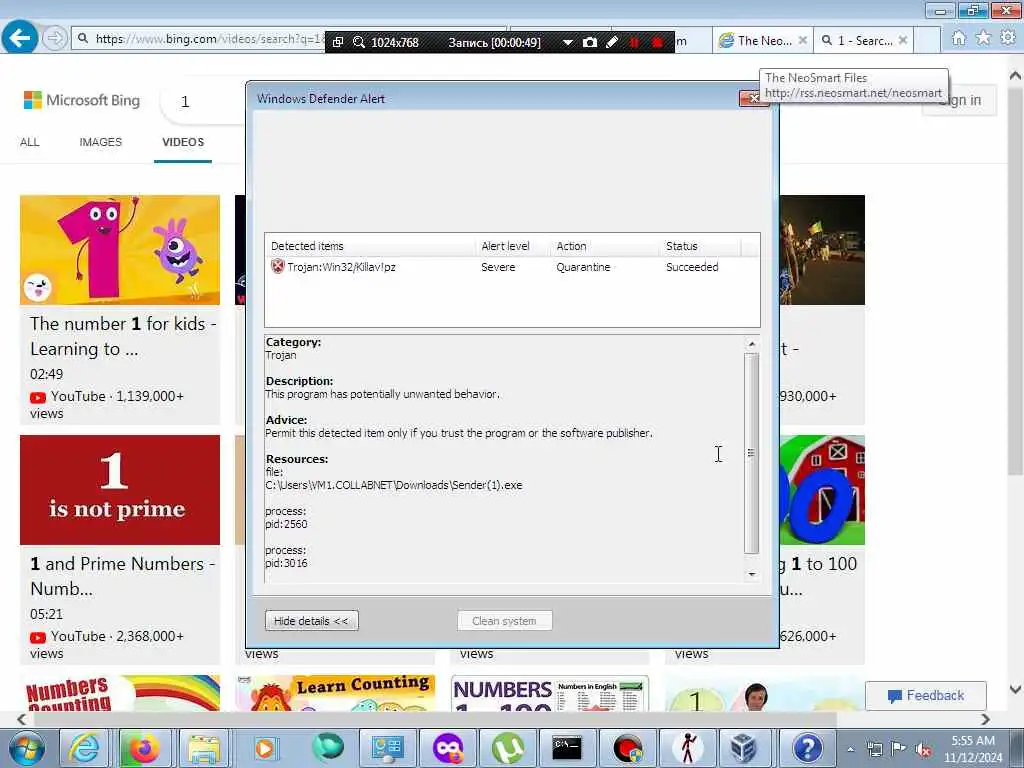Open the Numbers Counting rainbow thumbnail
1024x768 pixels.
click(x=120, y=693)
